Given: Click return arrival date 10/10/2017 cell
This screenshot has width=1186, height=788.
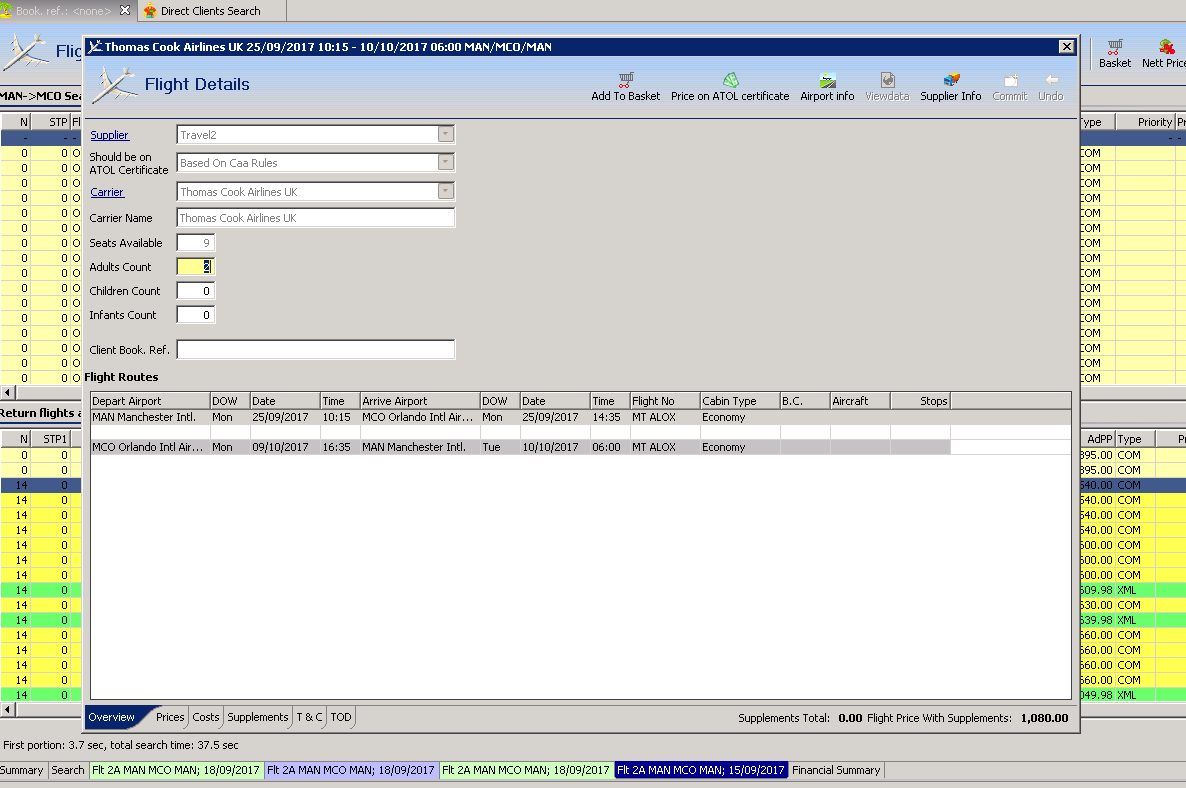Looking at the screenshot, I should click(554, 447).
